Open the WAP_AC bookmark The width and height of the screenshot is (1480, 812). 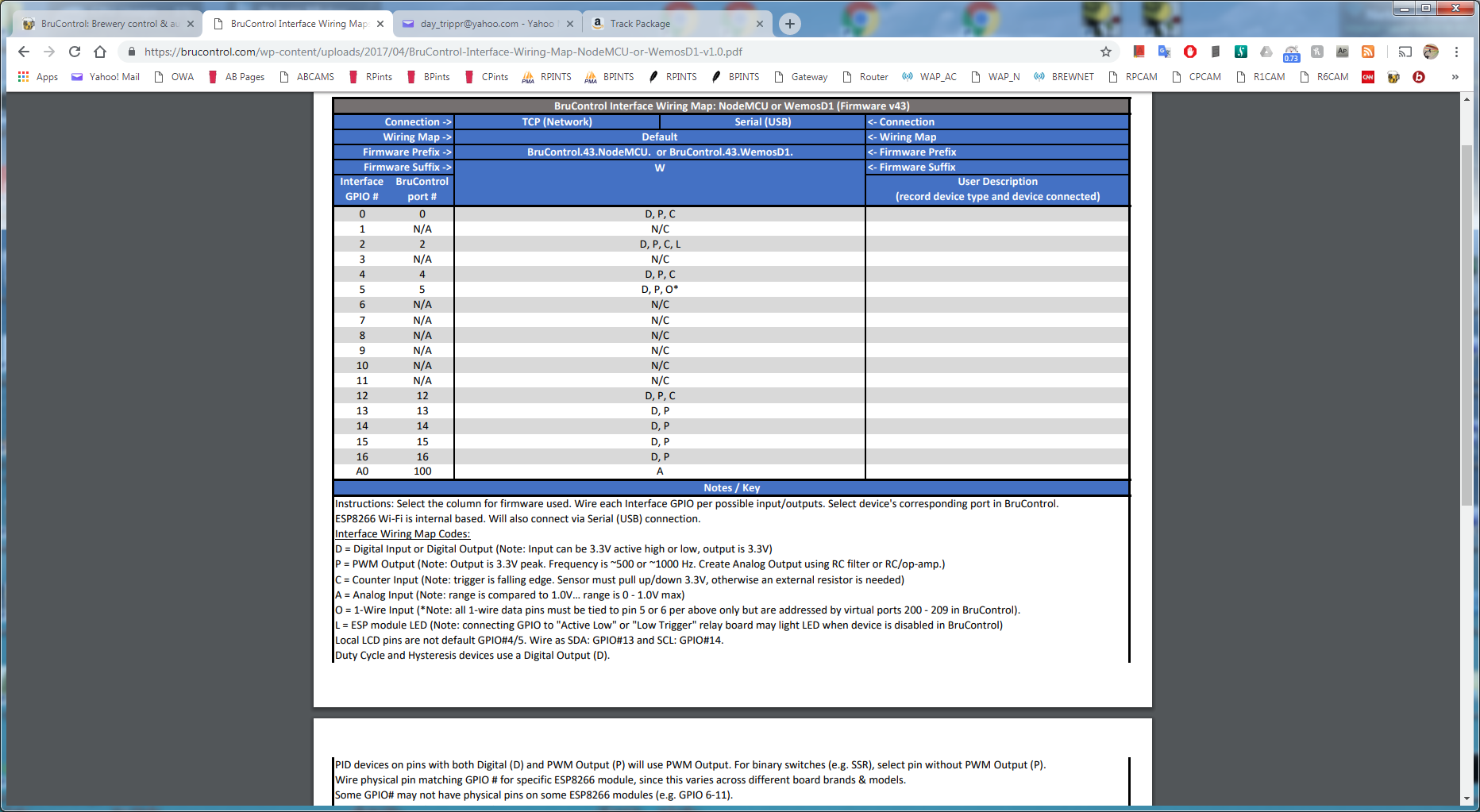tap(929, 77)
